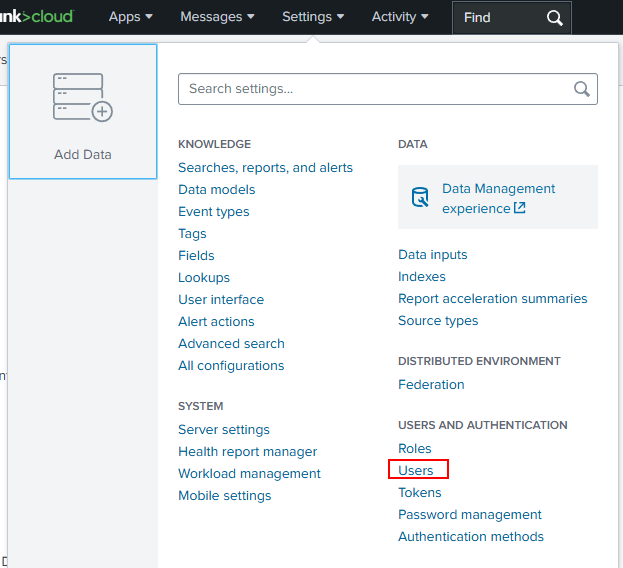Viewport: 623px width, 568px height.
Task: Navigate to Roles settings
Action: [x=415, y=448]
